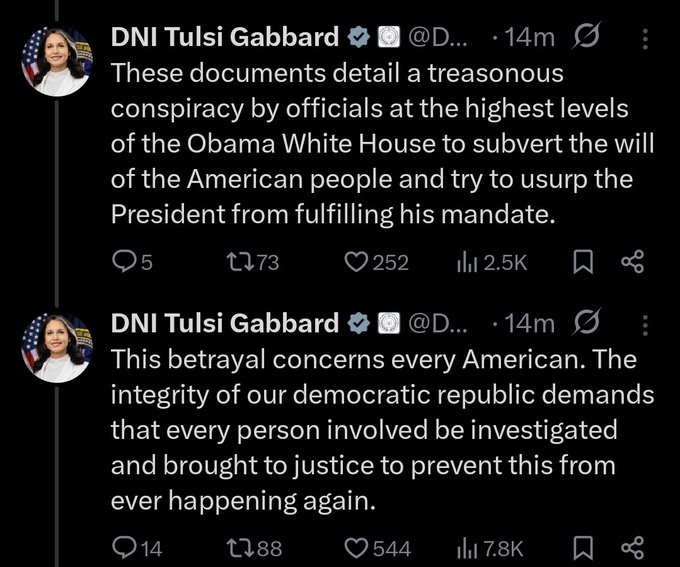
Task: Repost the 'treasonous conspiracy' tweet
Action: coord(240,262)
